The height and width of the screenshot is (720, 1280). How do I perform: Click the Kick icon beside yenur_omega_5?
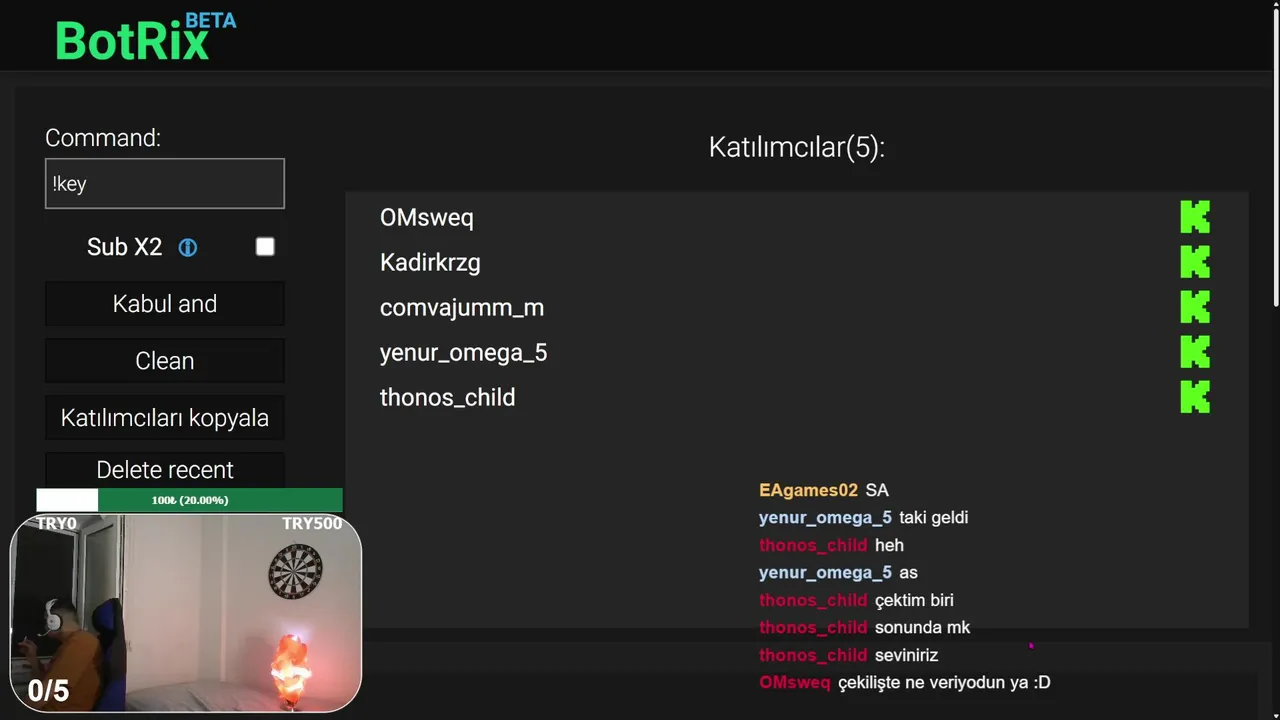[1195, 352]
